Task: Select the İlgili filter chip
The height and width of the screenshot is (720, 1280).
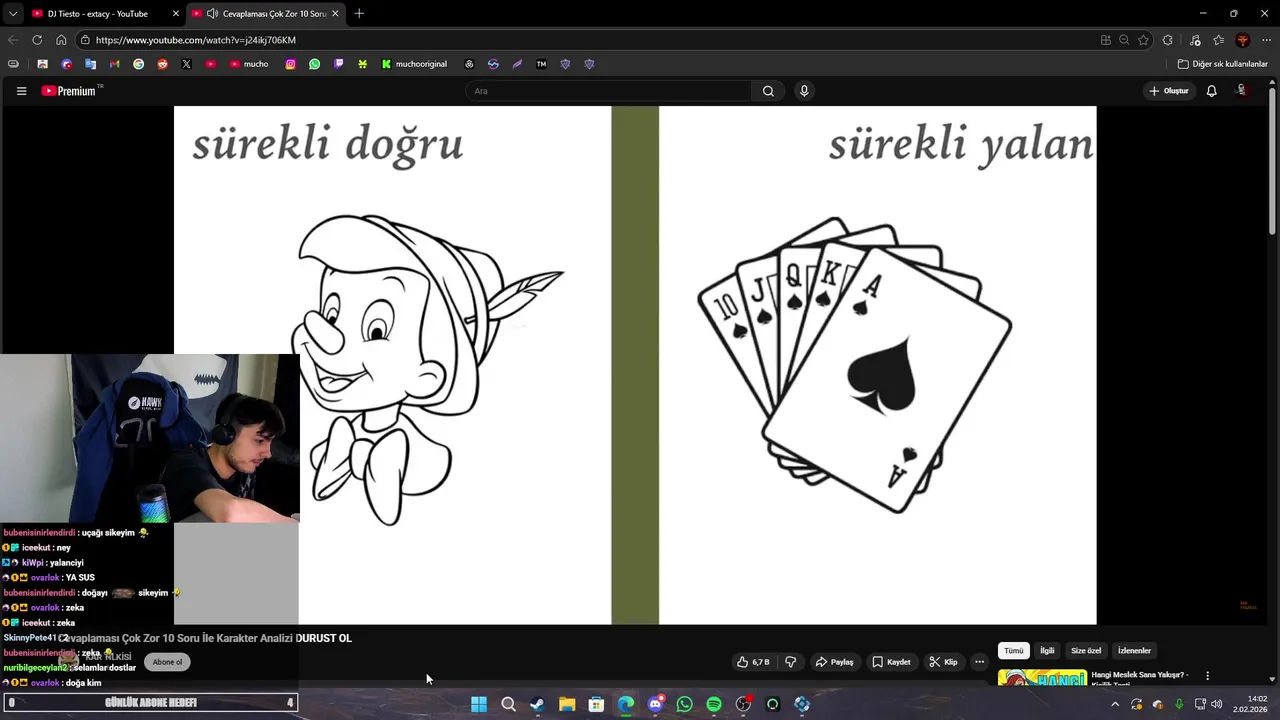Action: pos(1047,651)
